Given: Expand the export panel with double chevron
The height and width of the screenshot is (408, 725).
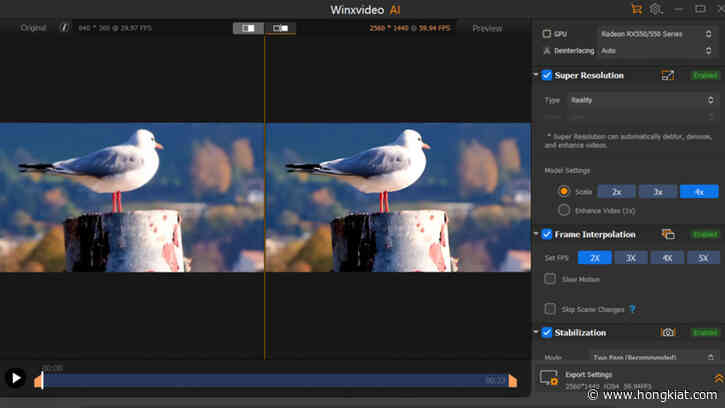Looking at the screenshot, I should click(x=718, y=378).
